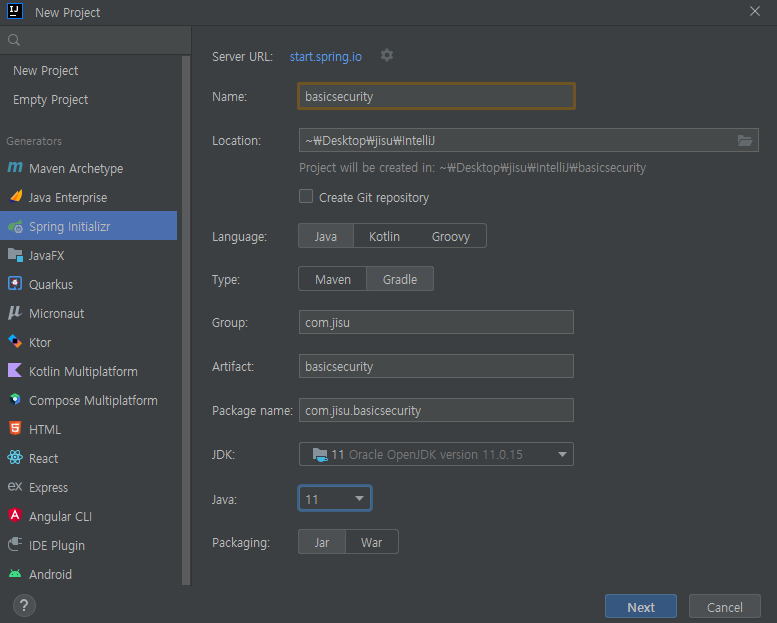Set packaging to War
This screenshot has height=623, width=777.
(x=372, y=542)
